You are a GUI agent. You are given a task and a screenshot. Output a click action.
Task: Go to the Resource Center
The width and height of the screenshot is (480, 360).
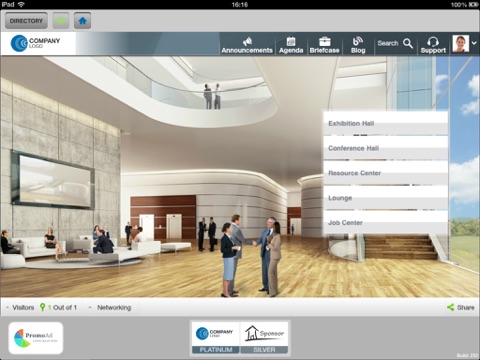[x=385, y=173]
